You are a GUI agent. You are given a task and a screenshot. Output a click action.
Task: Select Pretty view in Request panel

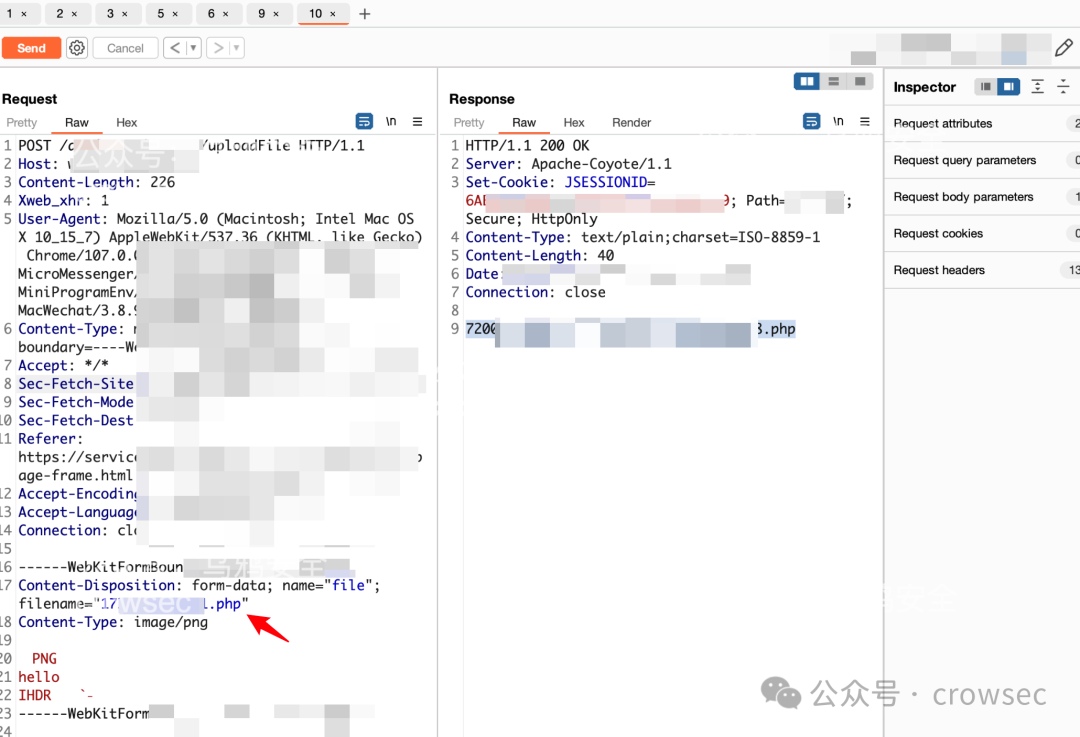click(22, 123)
